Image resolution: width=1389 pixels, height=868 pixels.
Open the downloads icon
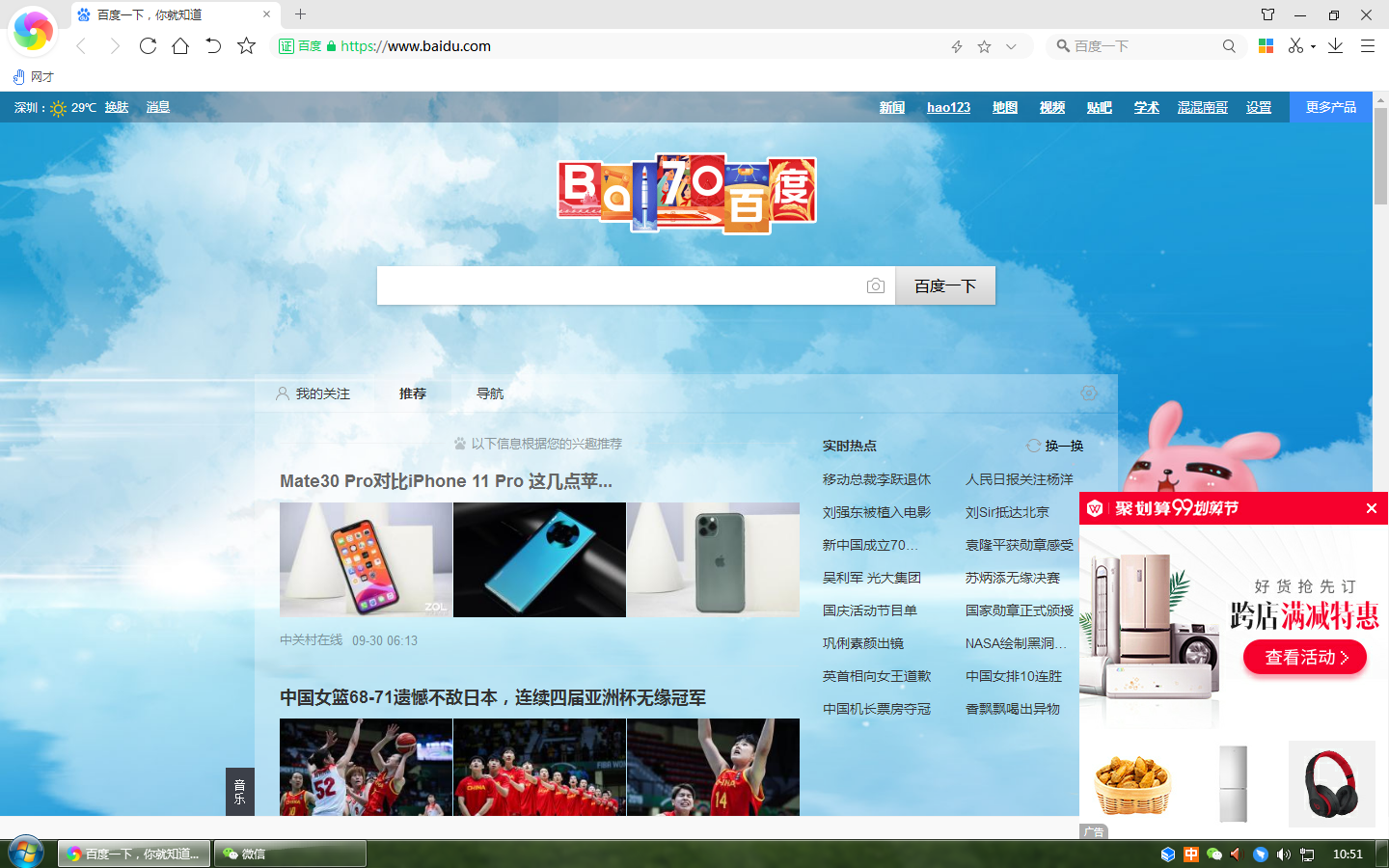coord(1335,45)
